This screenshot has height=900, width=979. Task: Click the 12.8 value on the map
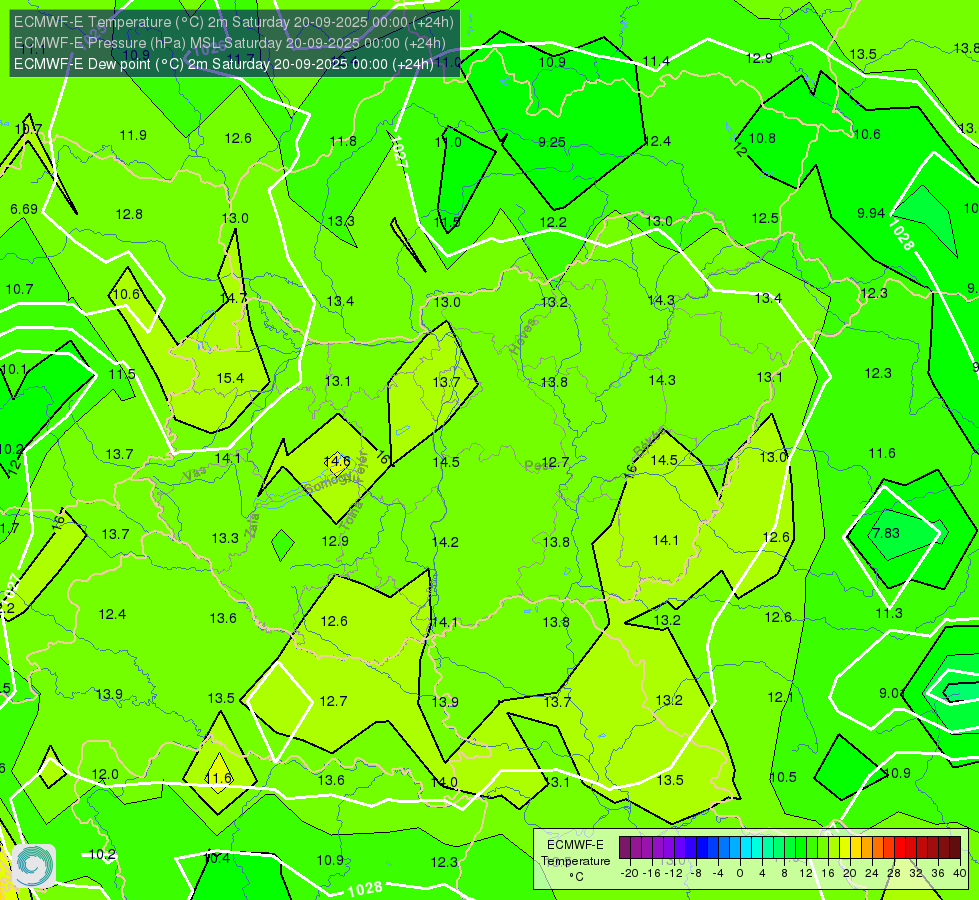point(129,215)
